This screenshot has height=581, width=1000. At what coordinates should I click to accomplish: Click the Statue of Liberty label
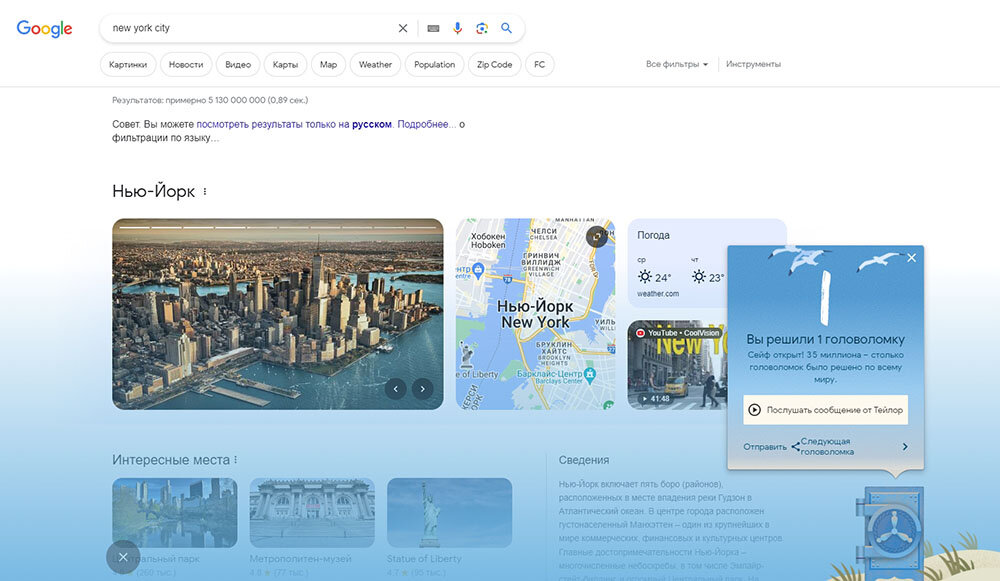pyautogui.click(x=424, y=559)
